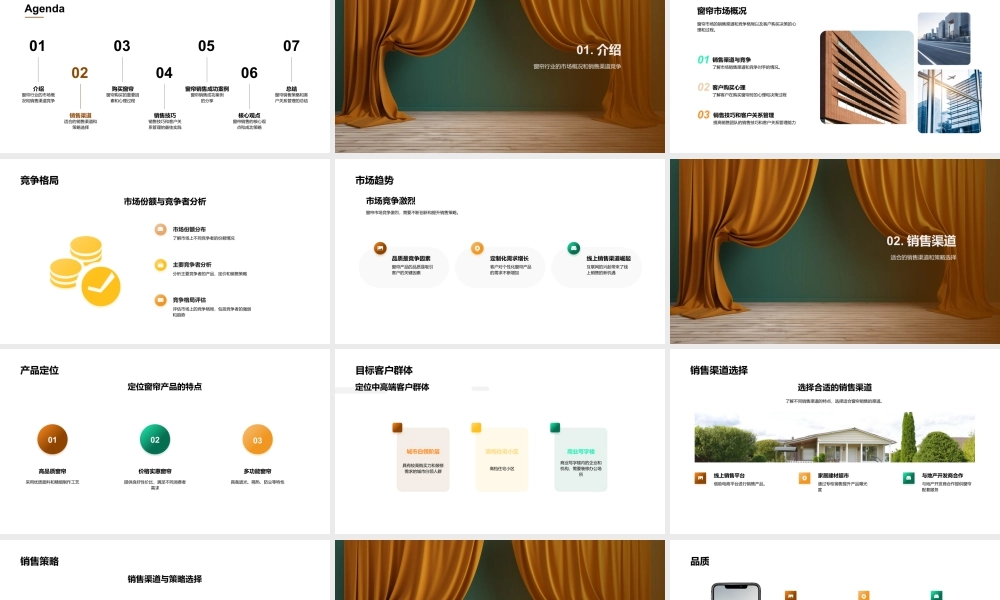Click the 目标客户群体 slide title
The height and width of the screenshot is (600, 1000).
pyautogui.click(x=384, y=370)
